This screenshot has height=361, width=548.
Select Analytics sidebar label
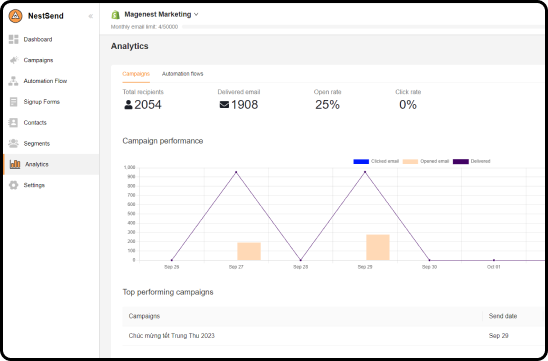[37, 164]
